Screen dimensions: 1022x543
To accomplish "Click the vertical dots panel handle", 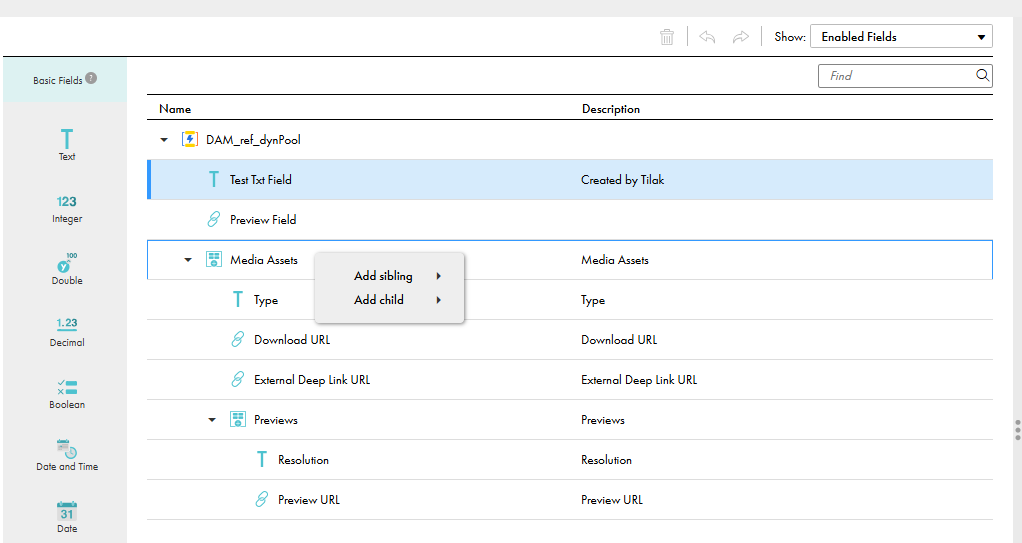I will tap(1017, 430).
